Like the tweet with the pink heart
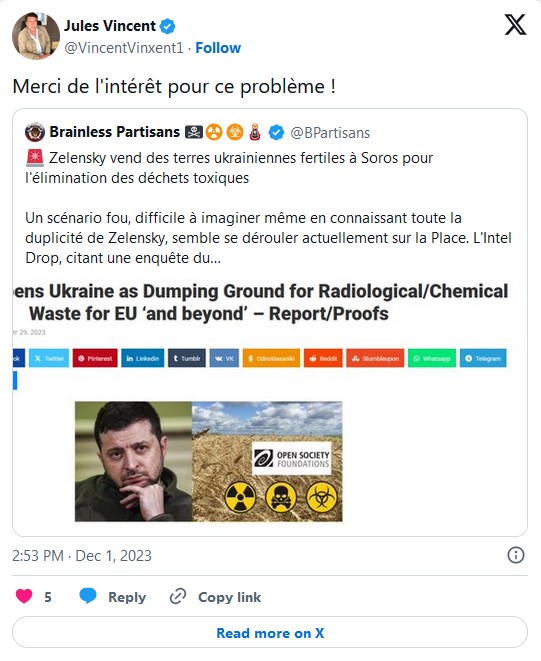The image size is (541, 661). click(24, 597)
